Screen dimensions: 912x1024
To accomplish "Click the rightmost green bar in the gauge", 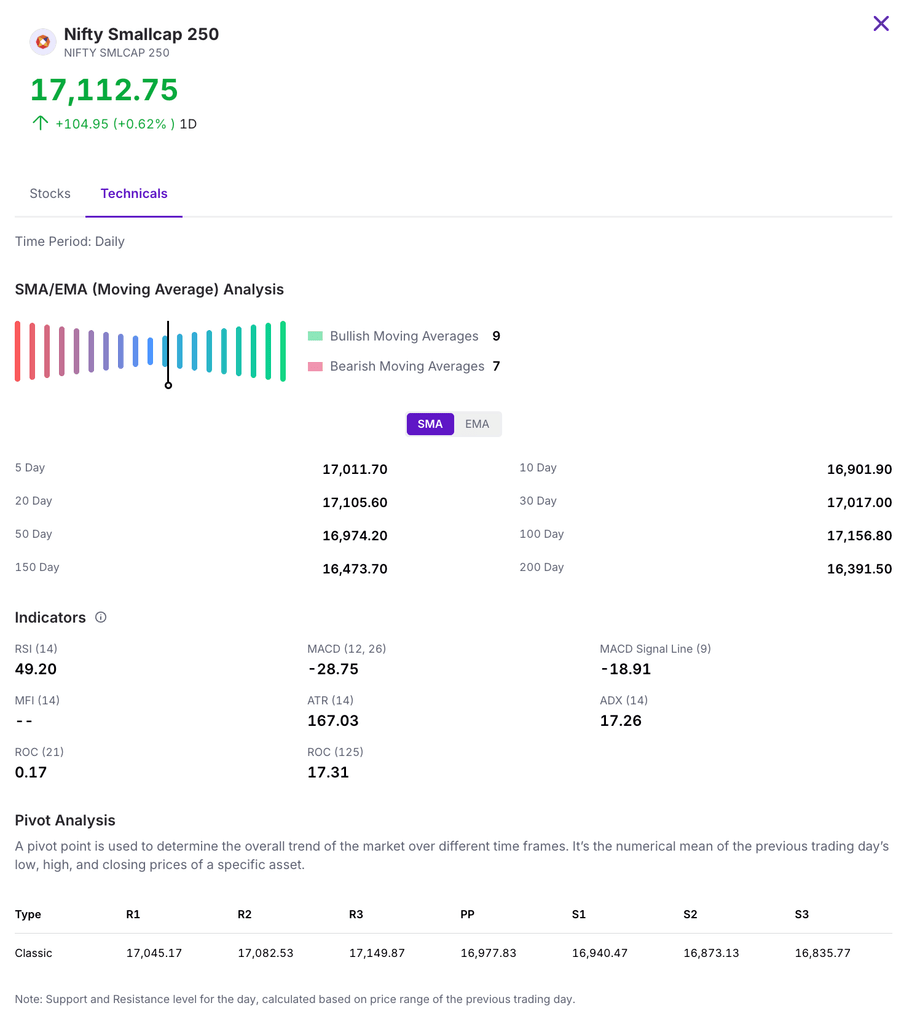I will tap(283, 351).
